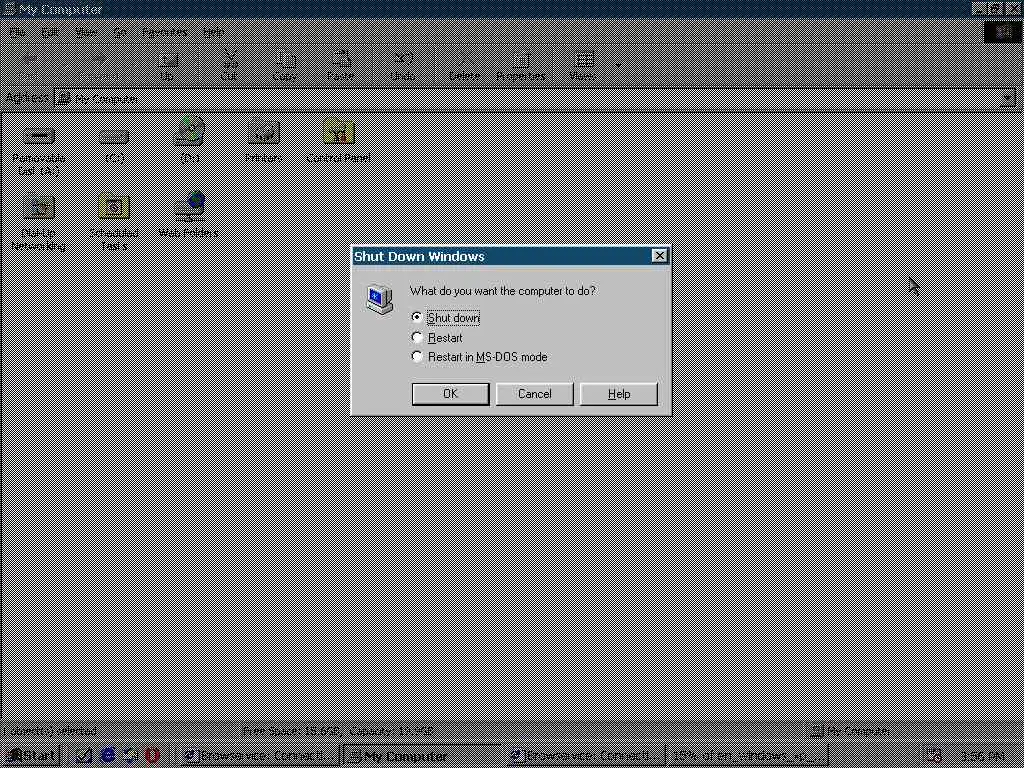Select the Shut down radio option

tap(417, 317)
